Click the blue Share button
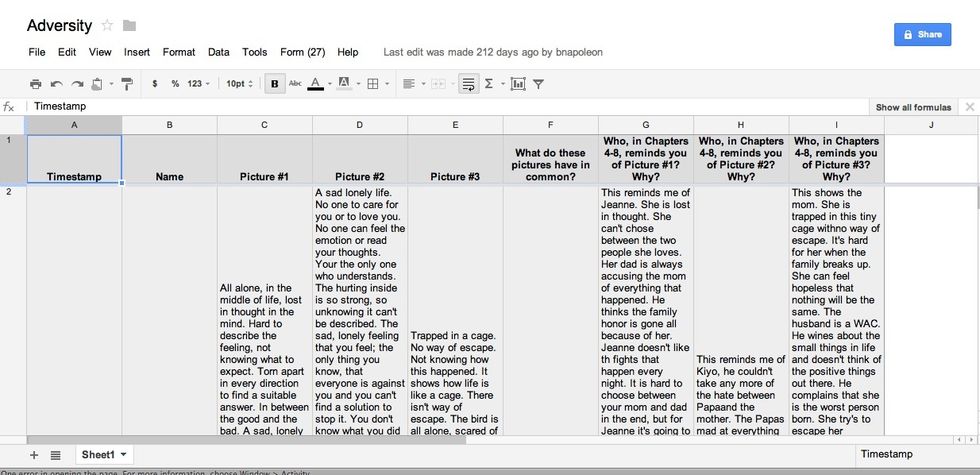The height and width of the screenshot is (475, 980). point(922,34)
